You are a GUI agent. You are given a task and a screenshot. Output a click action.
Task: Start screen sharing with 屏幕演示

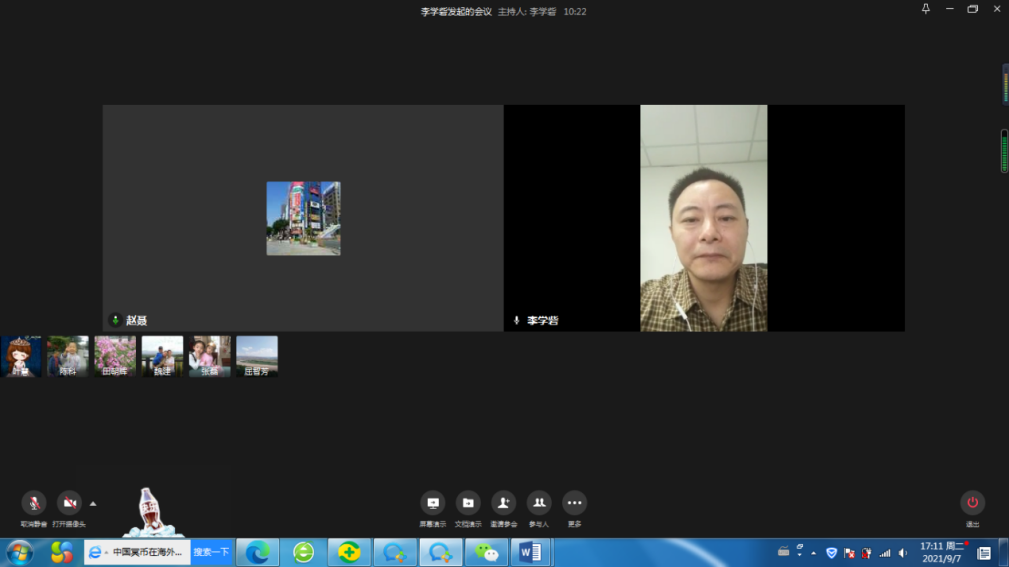pyautogui.click(x=433, y=503)
